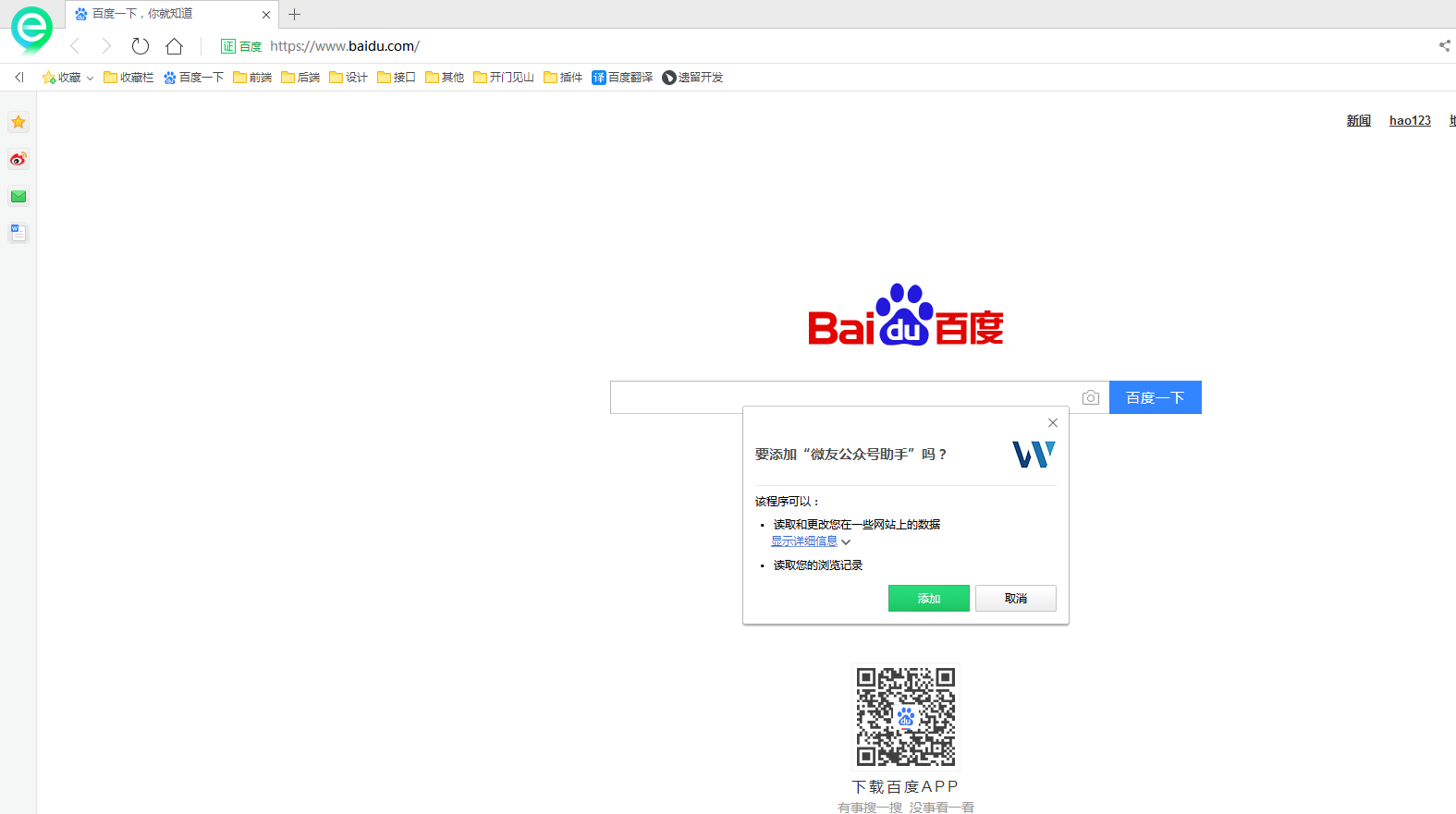Open the 收藏 dropdown arrow
The width and height of the screenshot is (1456, 814).
coord(90,79)
